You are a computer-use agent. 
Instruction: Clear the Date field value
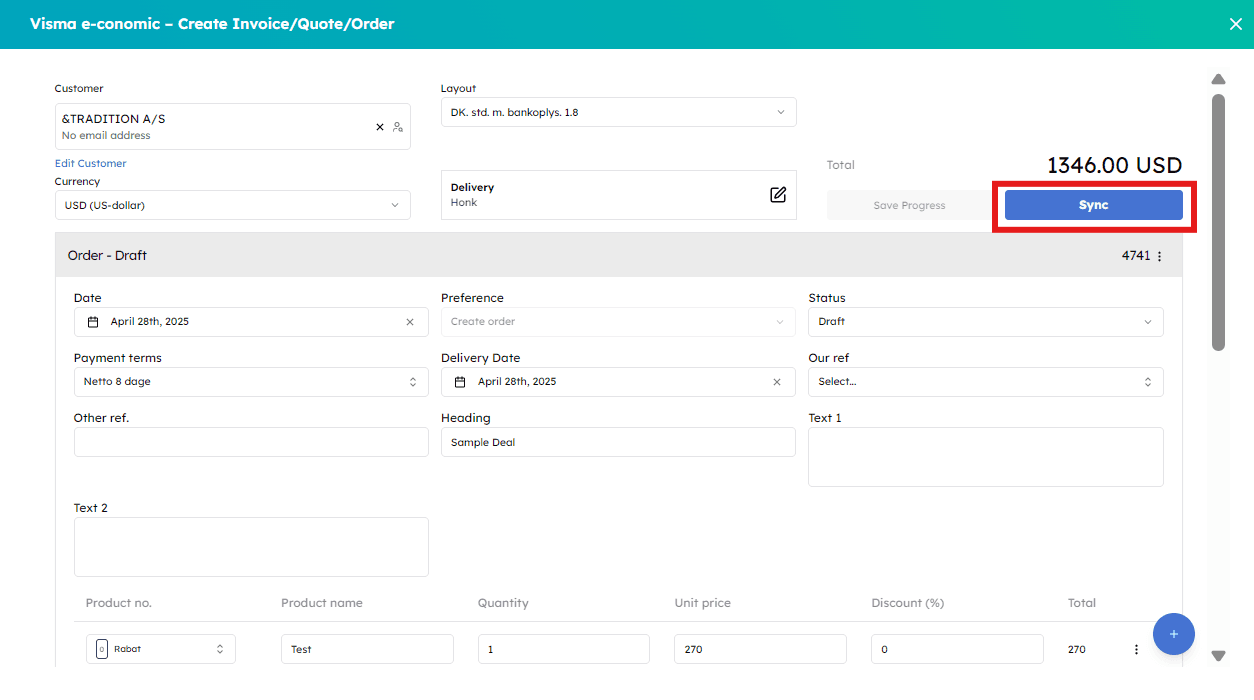point(410,322)
